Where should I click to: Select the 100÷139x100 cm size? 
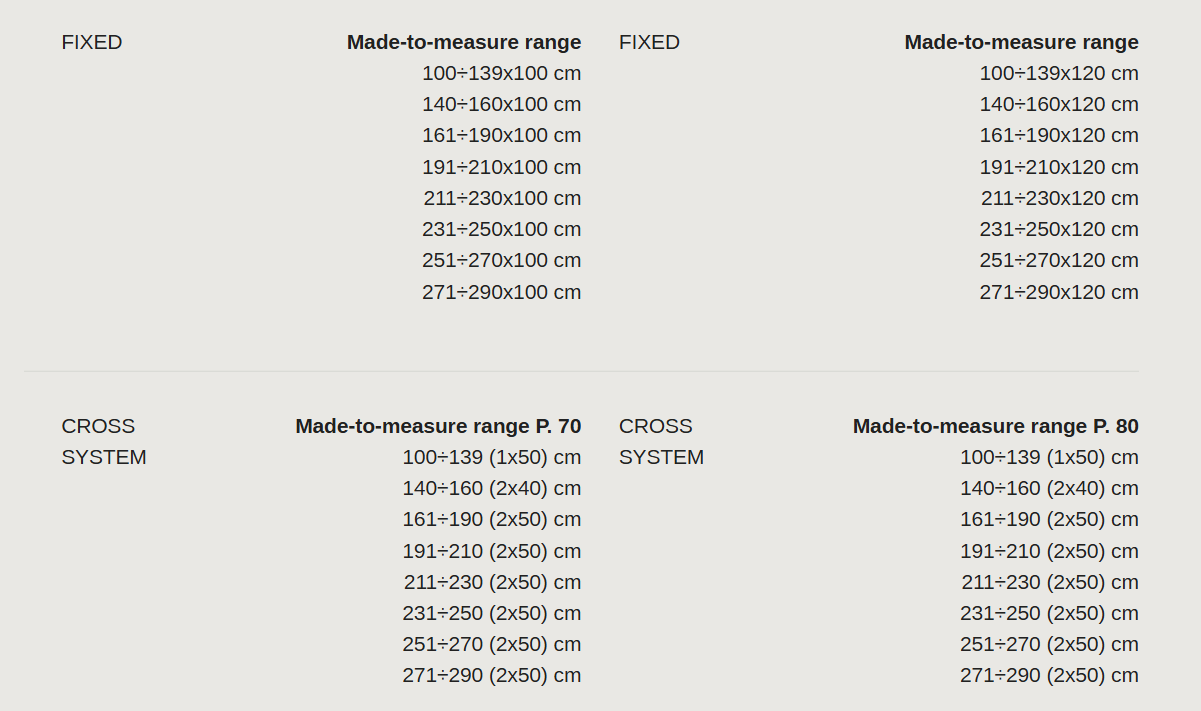point(501,73)
